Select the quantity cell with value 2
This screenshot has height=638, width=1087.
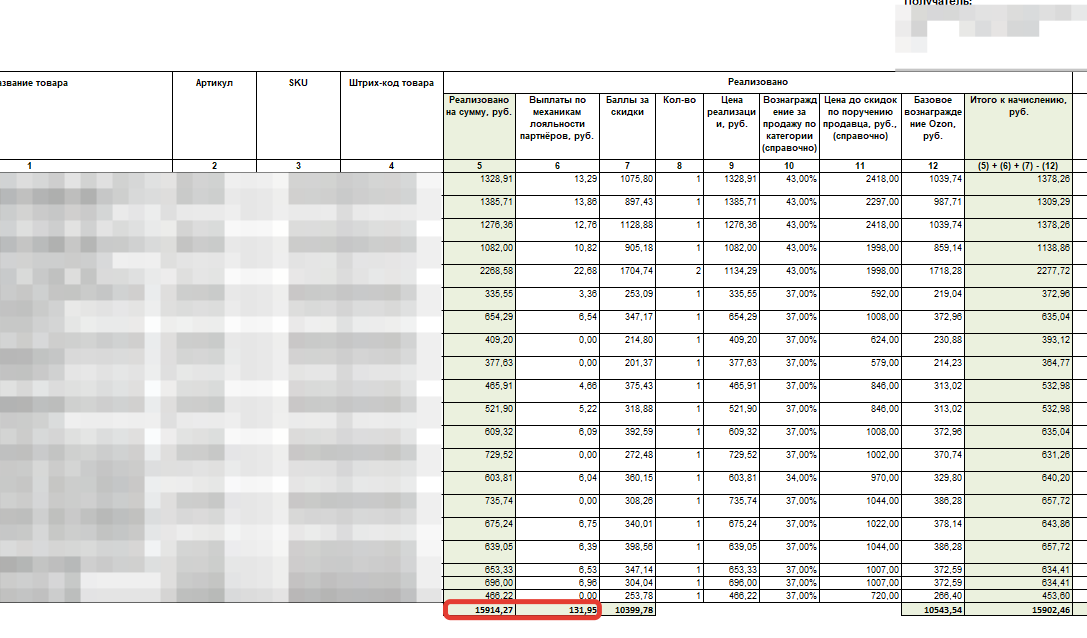pos(679,270)
